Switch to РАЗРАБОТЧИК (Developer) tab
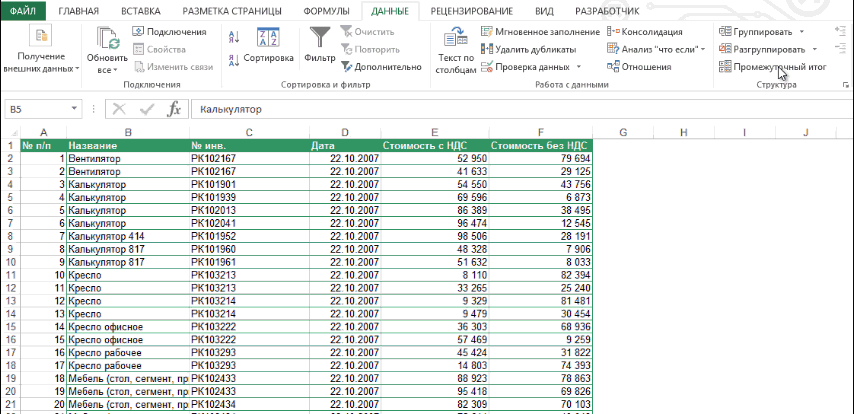This screenshot has height=414, width=854. click(607, 11)
